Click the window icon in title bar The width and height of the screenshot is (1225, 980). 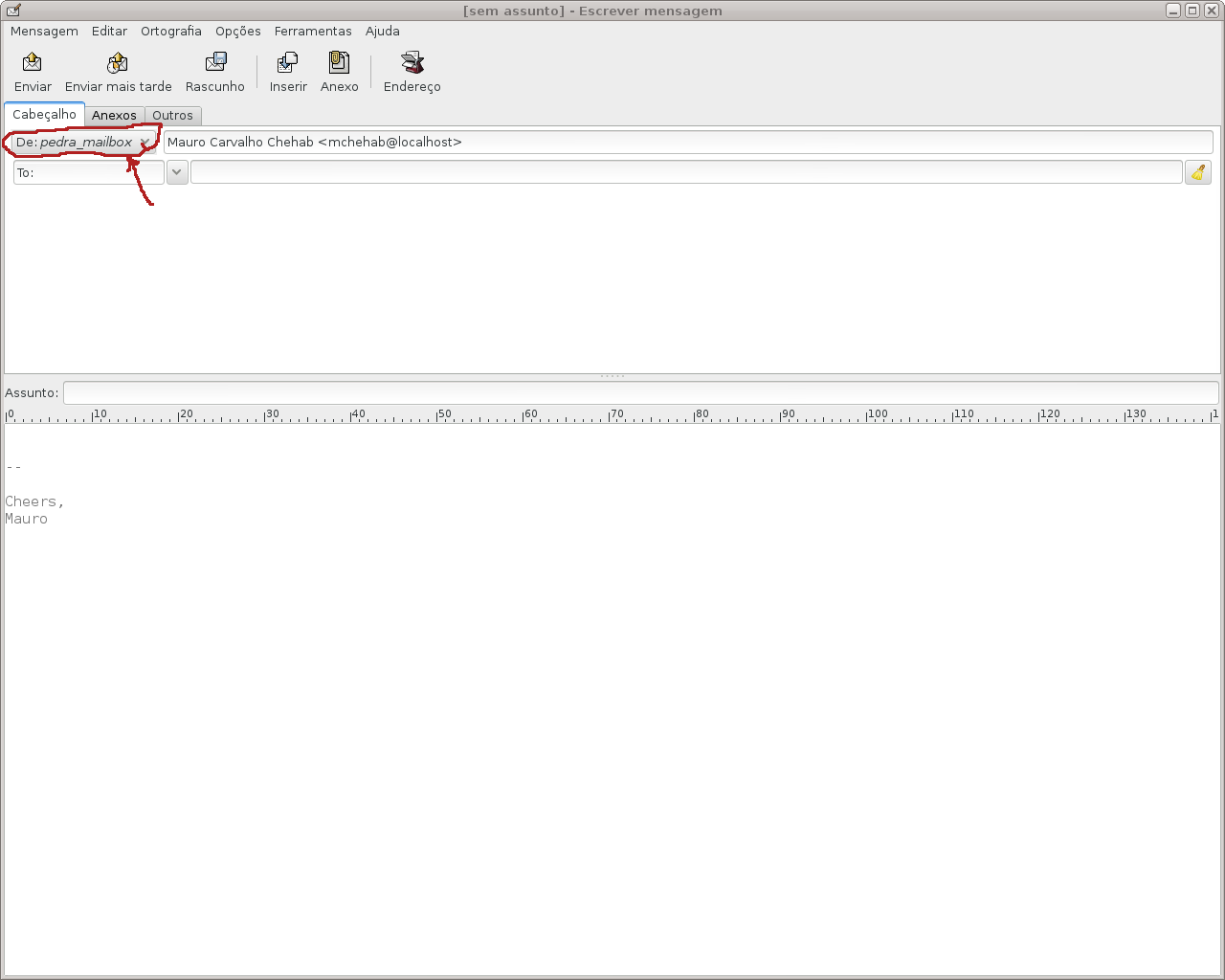[12, 11]
